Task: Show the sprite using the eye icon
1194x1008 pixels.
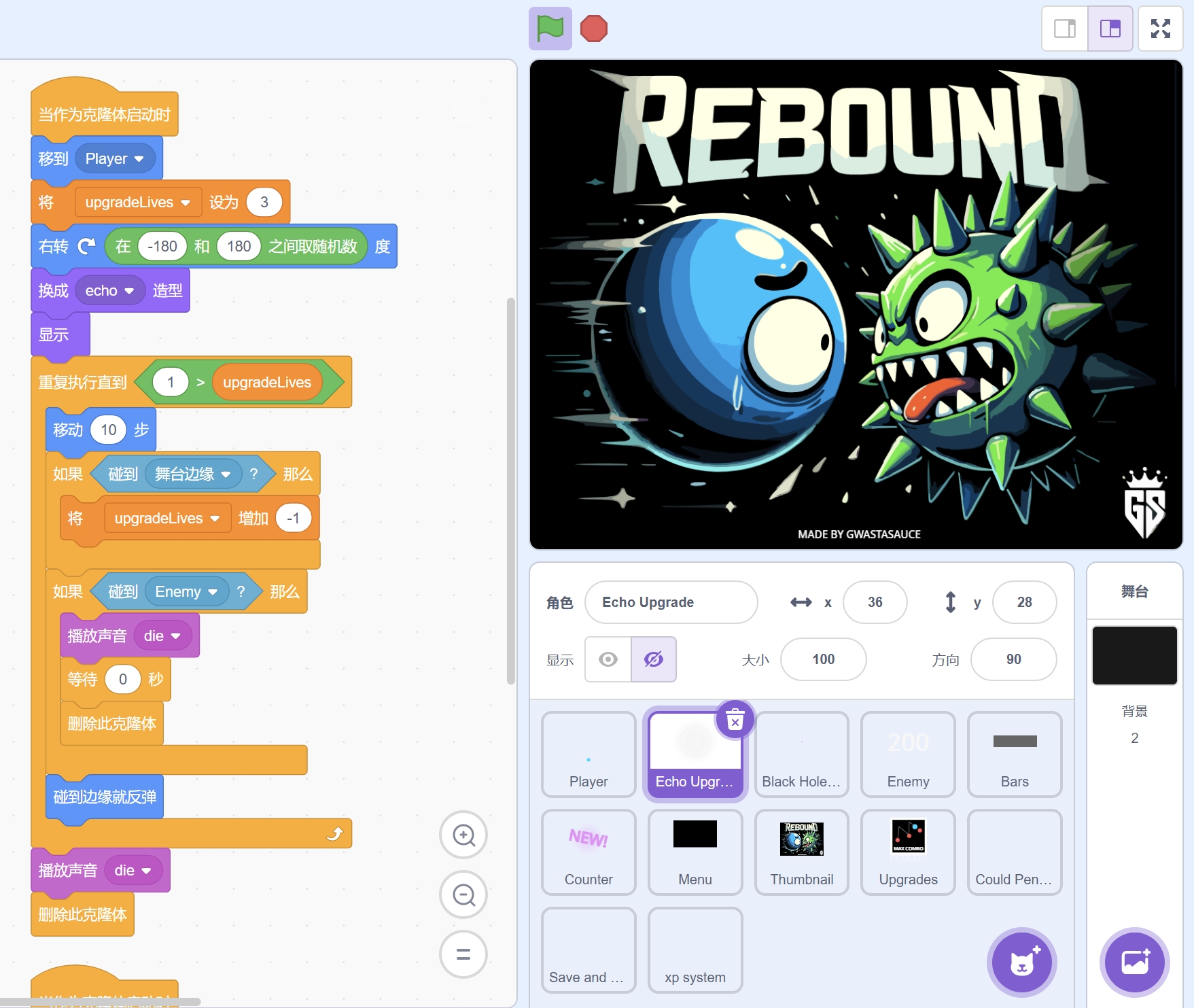Action: [x=608, y=659]
